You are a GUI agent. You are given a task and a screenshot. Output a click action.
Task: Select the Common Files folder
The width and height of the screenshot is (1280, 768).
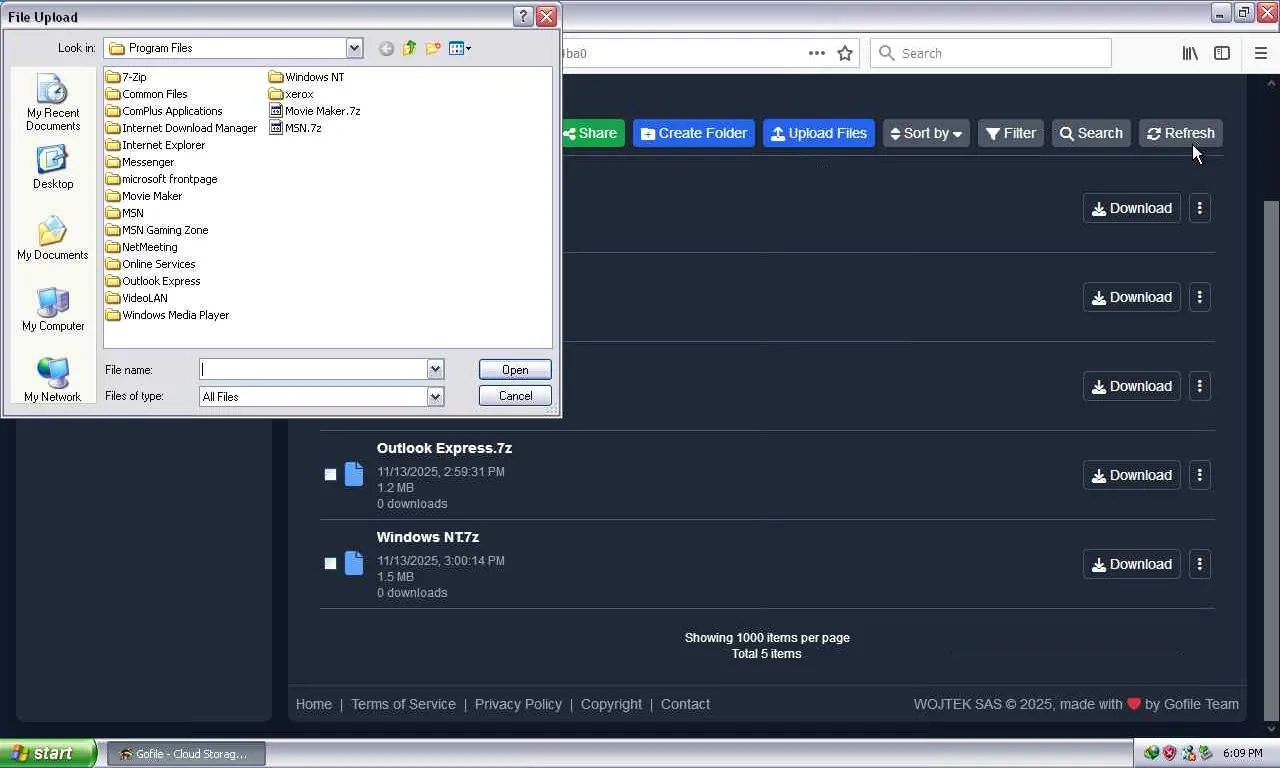click(147, 94)
